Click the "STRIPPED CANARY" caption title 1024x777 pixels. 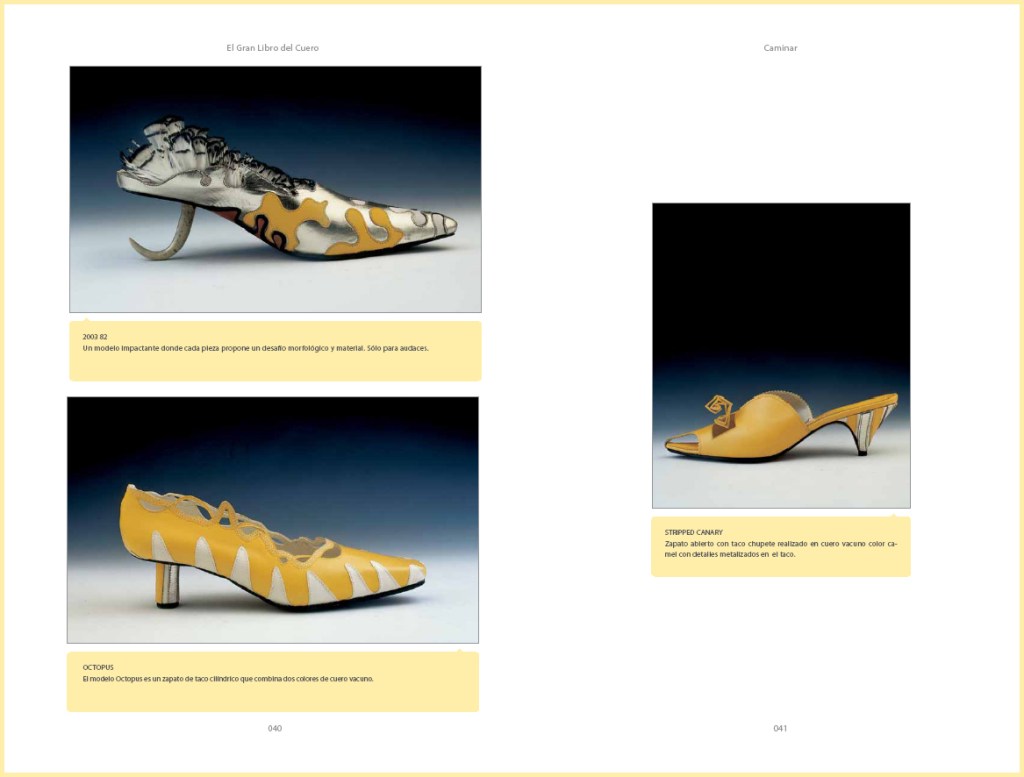(694, 532)
